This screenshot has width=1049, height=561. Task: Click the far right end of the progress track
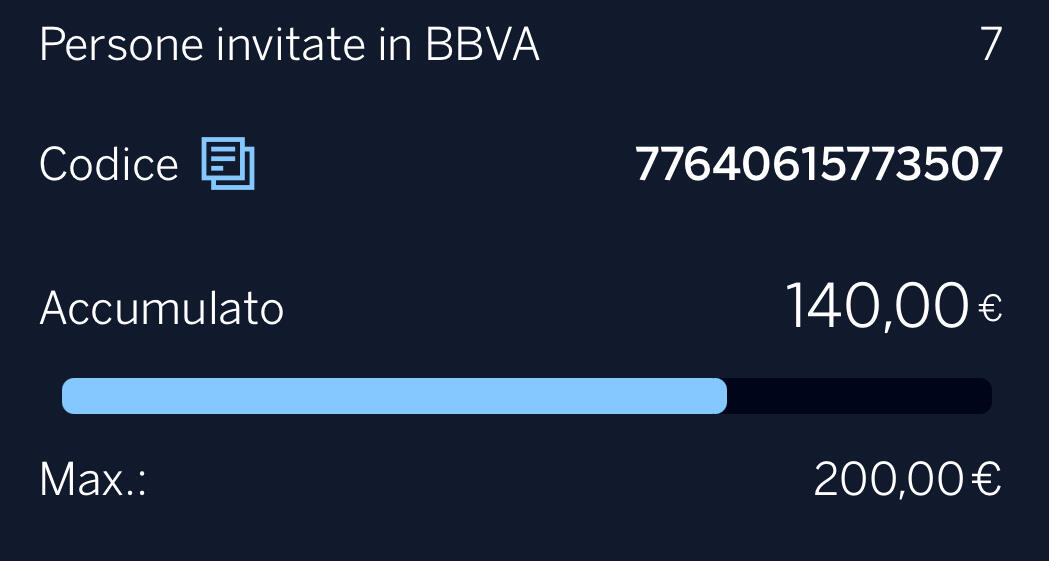point(984,396)
